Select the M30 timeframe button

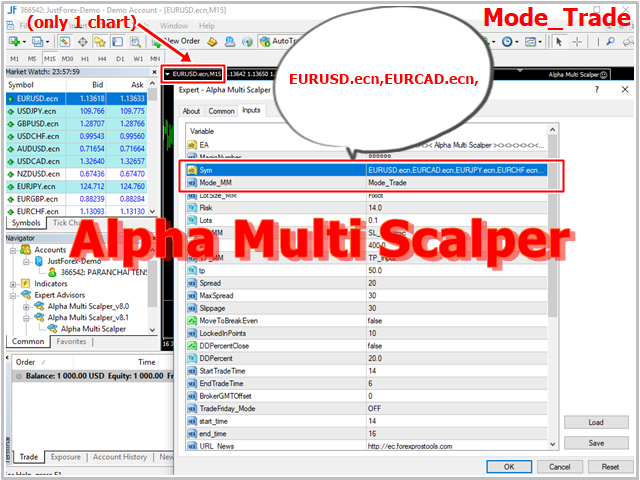click(67, 59)
